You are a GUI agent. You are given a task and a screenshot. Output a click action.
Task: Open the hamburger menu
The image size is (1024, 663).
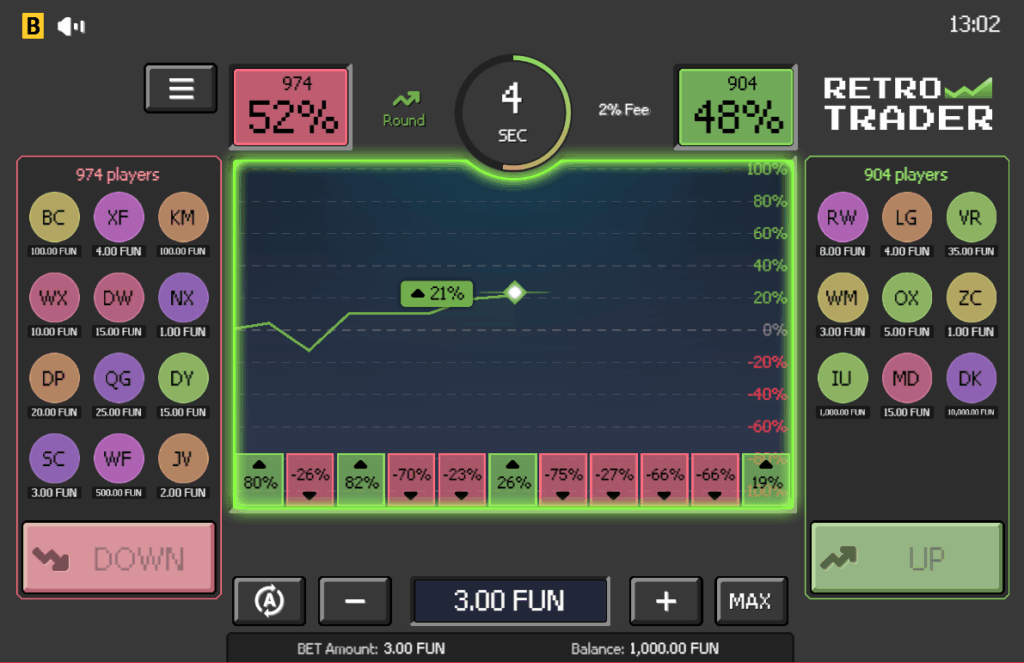pyautogui.click(x=181, y=88)
